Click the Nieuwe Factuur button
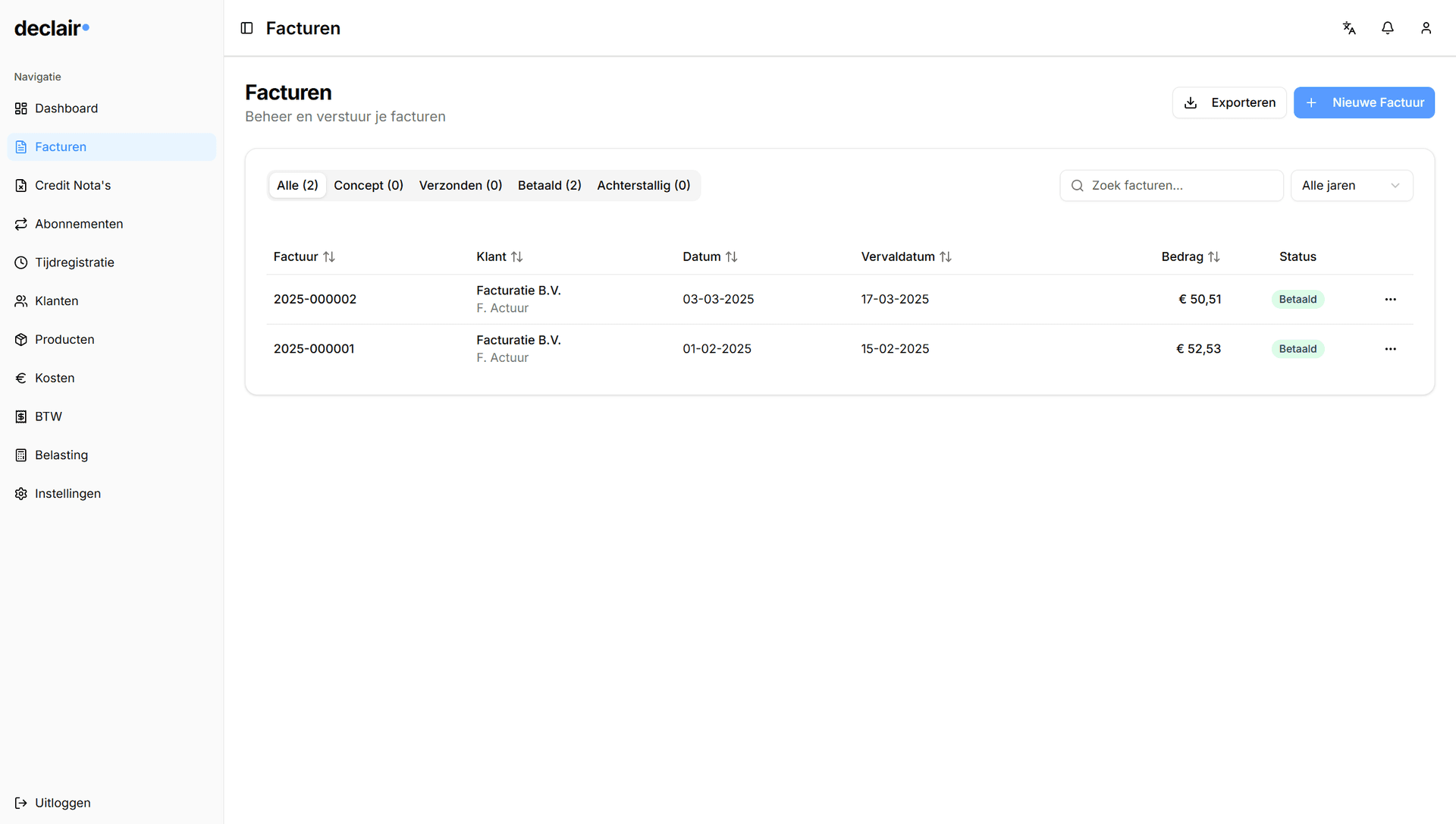1456x824 pixels. click(1363, 102)
